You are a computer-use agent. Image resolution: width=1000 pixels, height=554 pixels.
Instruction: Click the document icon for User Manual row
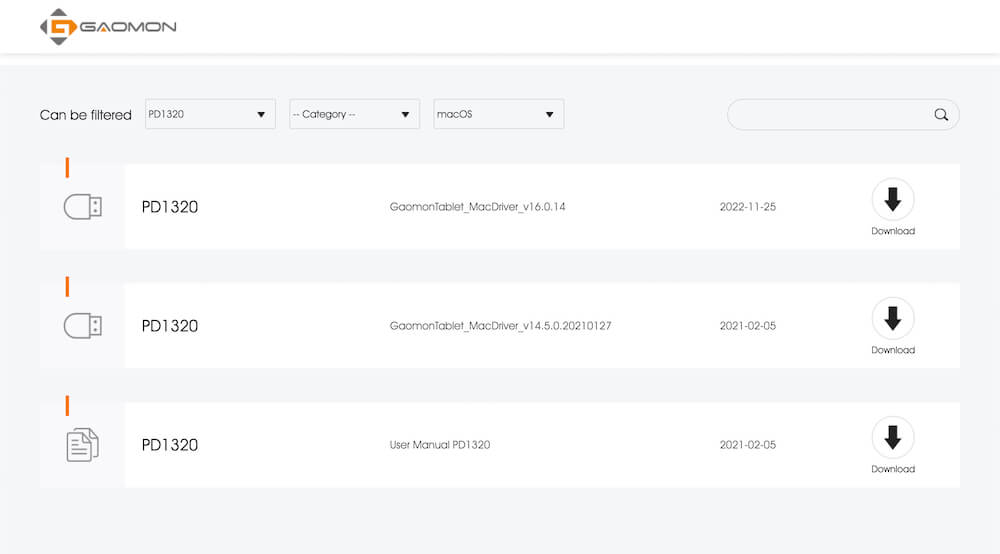point(82,444)
